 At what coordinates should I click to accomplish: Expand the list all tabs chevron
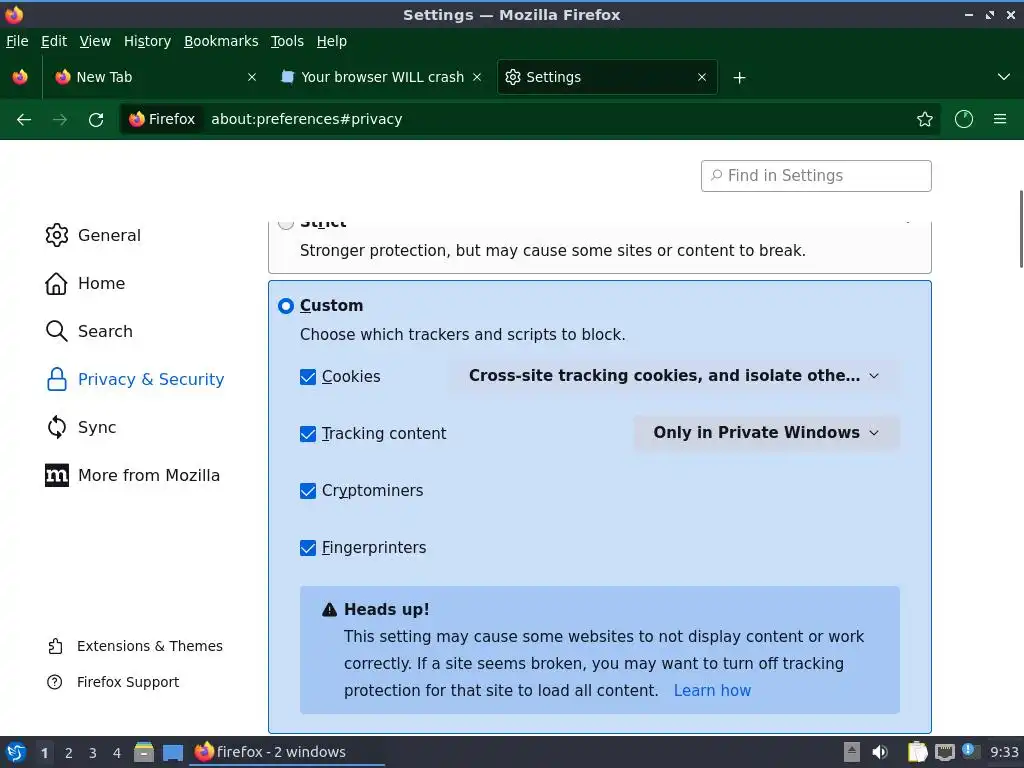1003,77
